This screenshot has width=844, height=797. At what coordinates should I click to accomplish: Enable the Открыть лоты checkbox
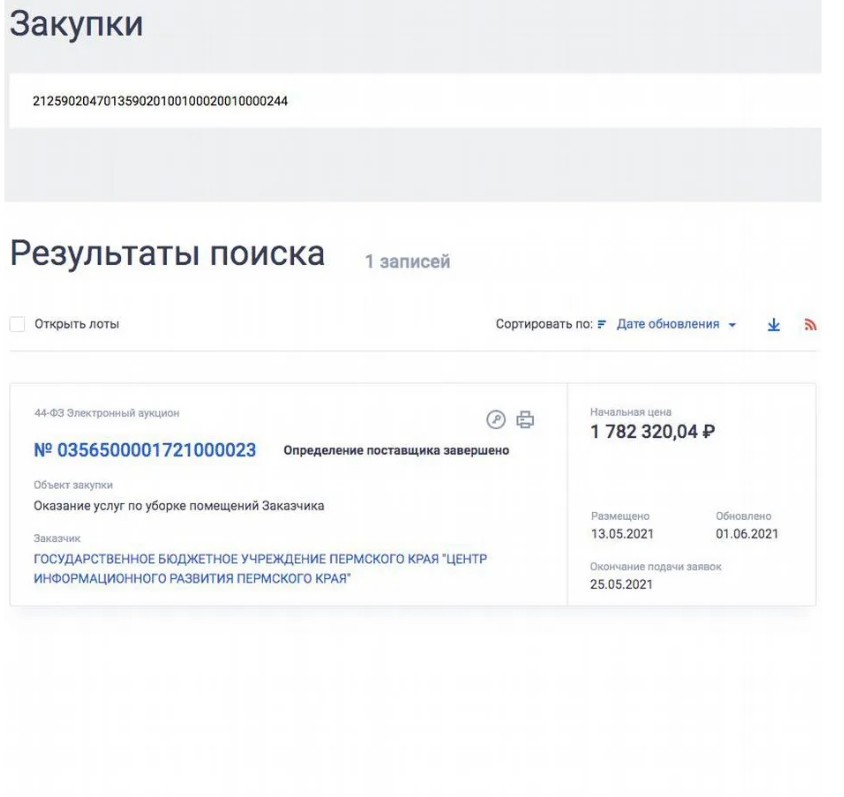[17, 324]
